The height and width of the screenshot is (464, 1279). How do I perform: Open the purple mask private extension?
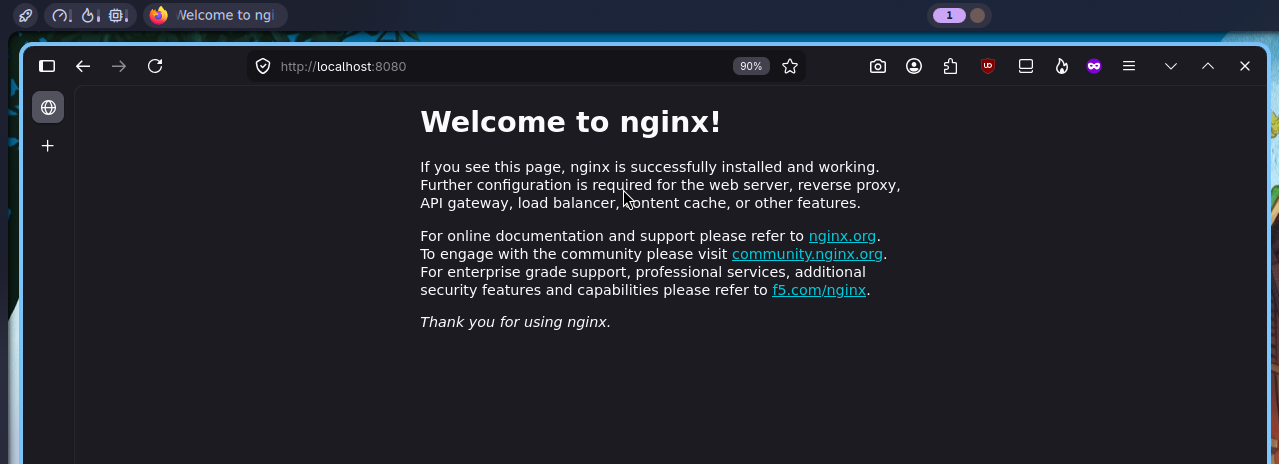pyautogui.click(x=1094, y=66)
